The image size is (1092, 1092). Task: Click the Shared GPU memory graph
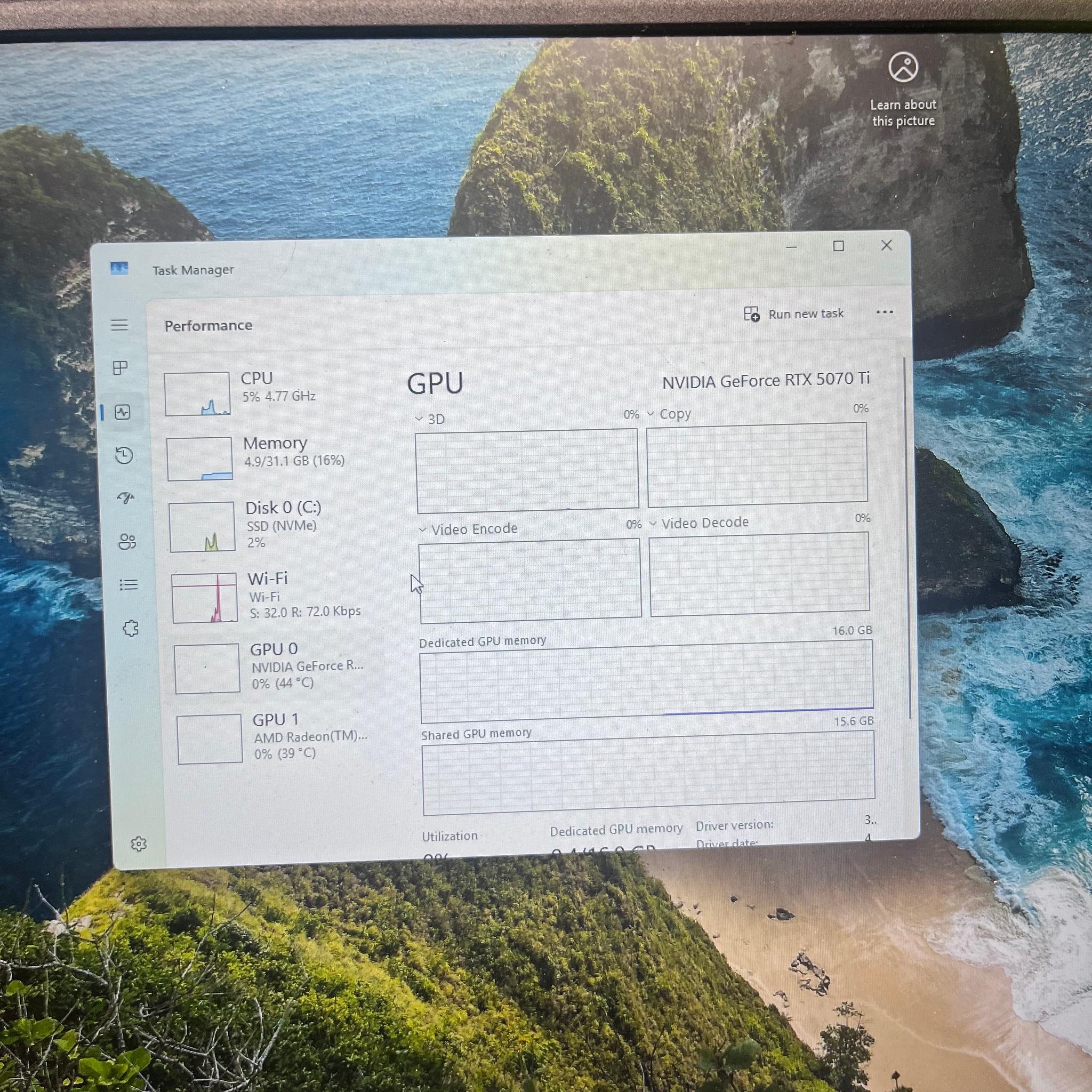649,773
